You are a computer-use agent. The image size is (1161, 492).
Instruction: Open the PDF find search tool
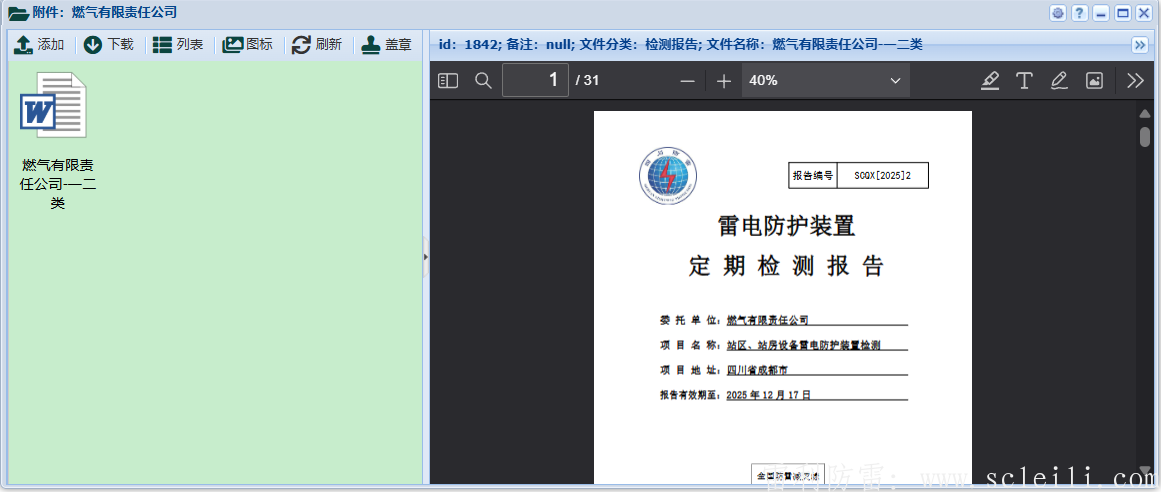tap(483, 81)
